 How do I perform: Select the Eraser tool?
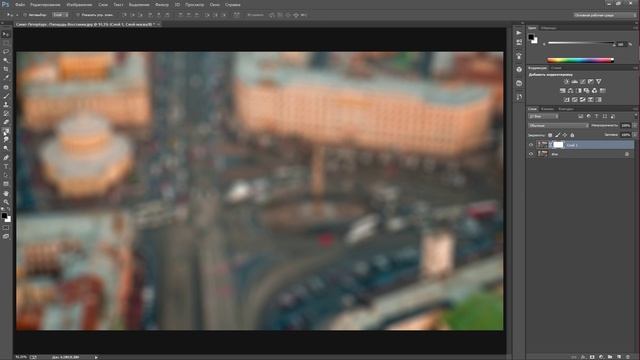(6, 122)
